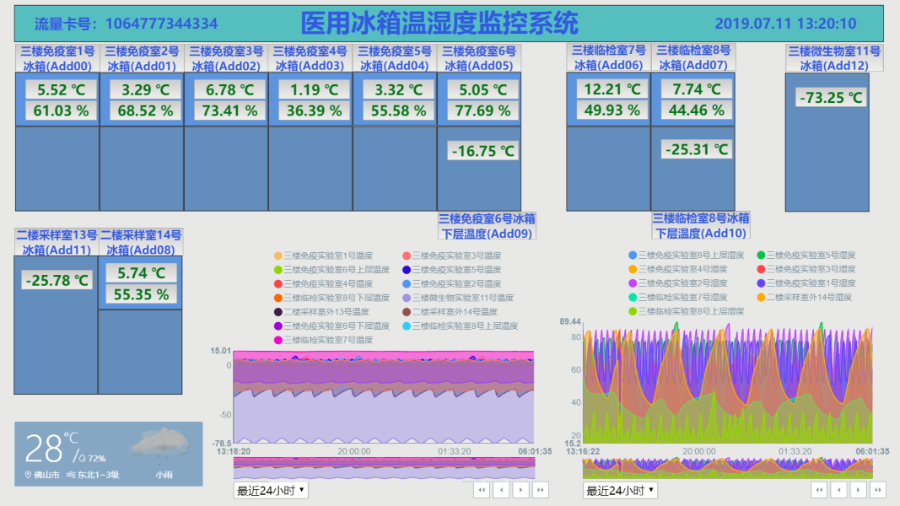
Task: Click the 12.21 ℃ temperature reading
Action: pos(612,89)
